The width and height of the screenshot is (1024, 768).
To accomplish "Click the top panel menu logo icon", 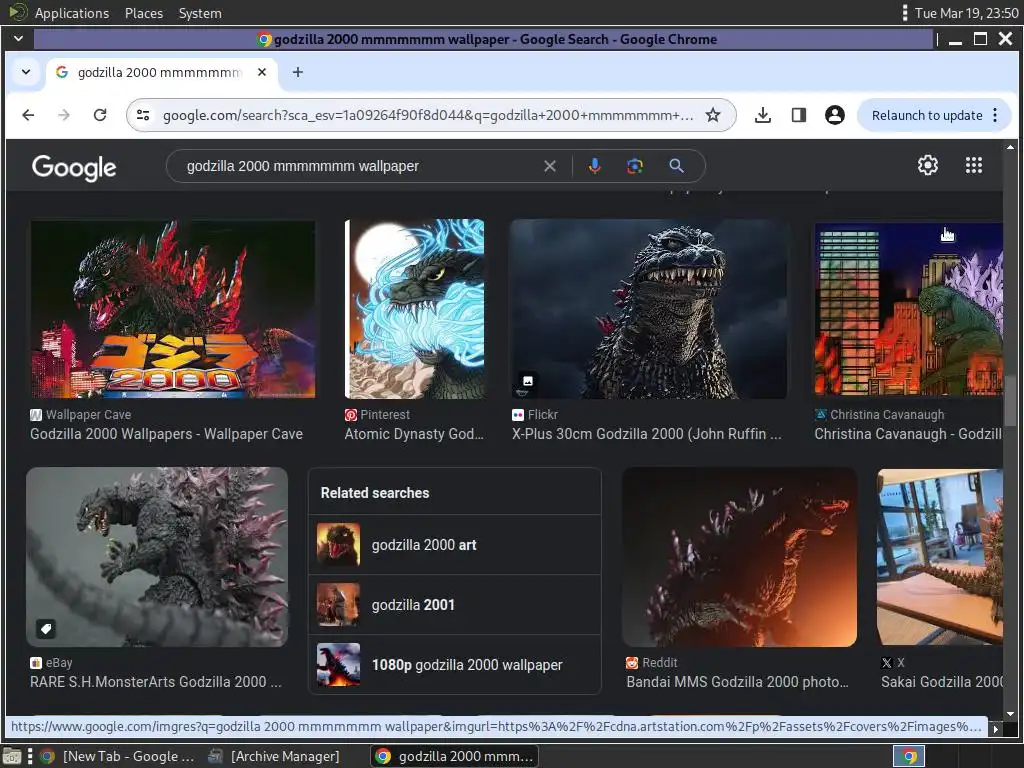I will click(x=17, y=12).
